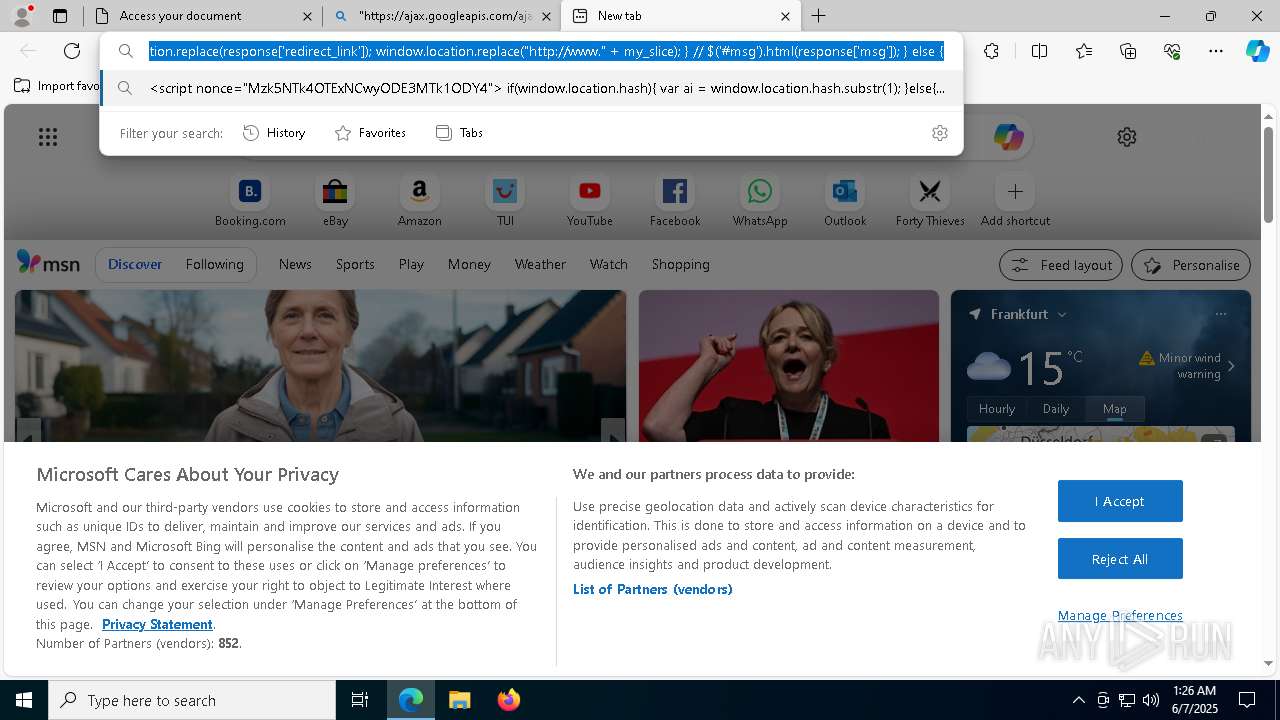The width and height of the screenshot is (1280, 720).
Task: Open Collections toolbar icon
Action: (x=1128, y=51)
